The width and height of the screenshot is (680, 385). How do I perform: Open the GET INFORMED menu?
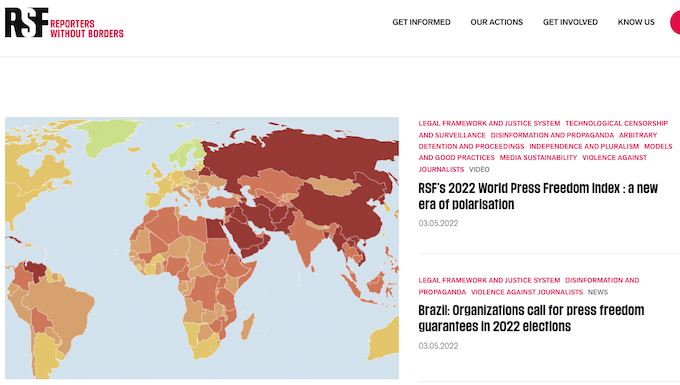tap(421, 22)
